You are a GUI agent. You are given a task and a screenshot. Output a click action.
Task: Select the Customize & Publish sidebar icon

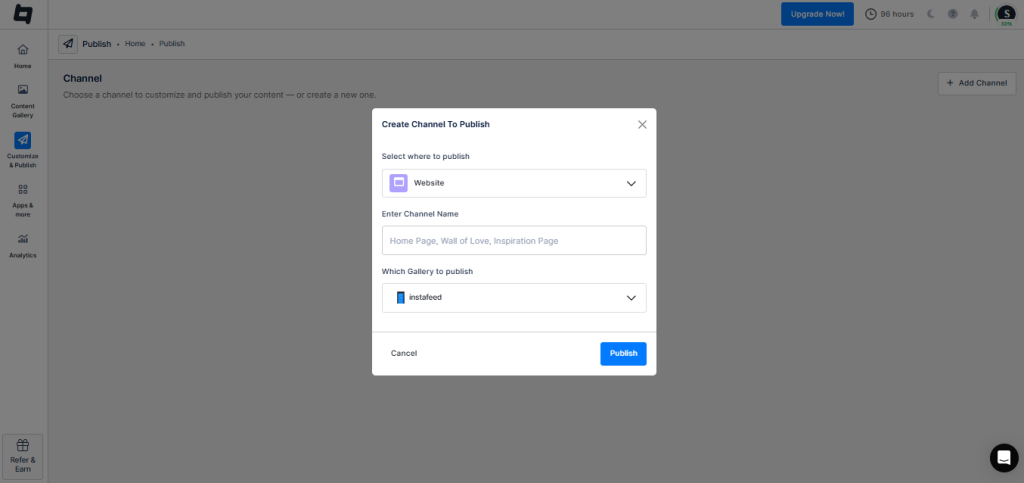(22, 140)
